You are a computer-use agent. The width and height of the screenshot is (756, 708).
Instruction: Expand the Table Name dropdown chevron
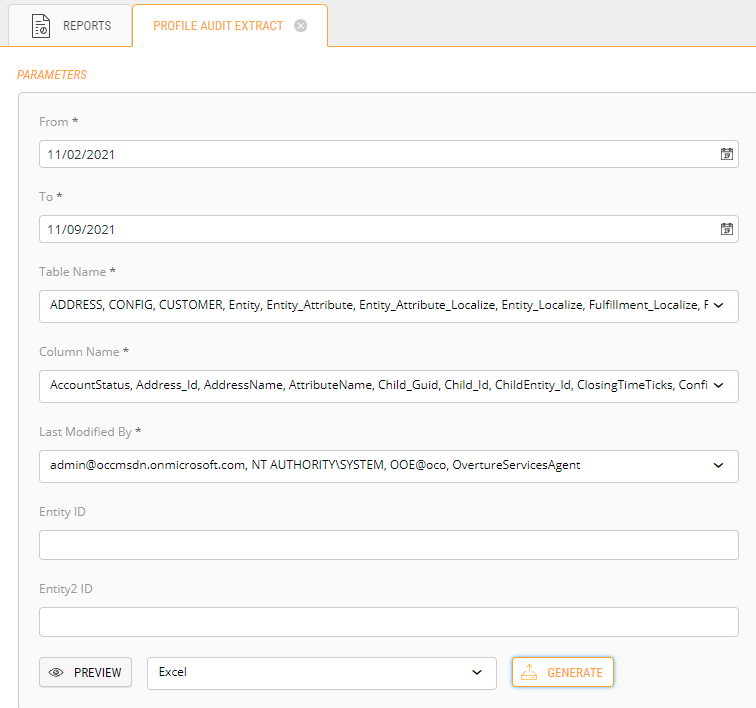click(x=718, y=306)
